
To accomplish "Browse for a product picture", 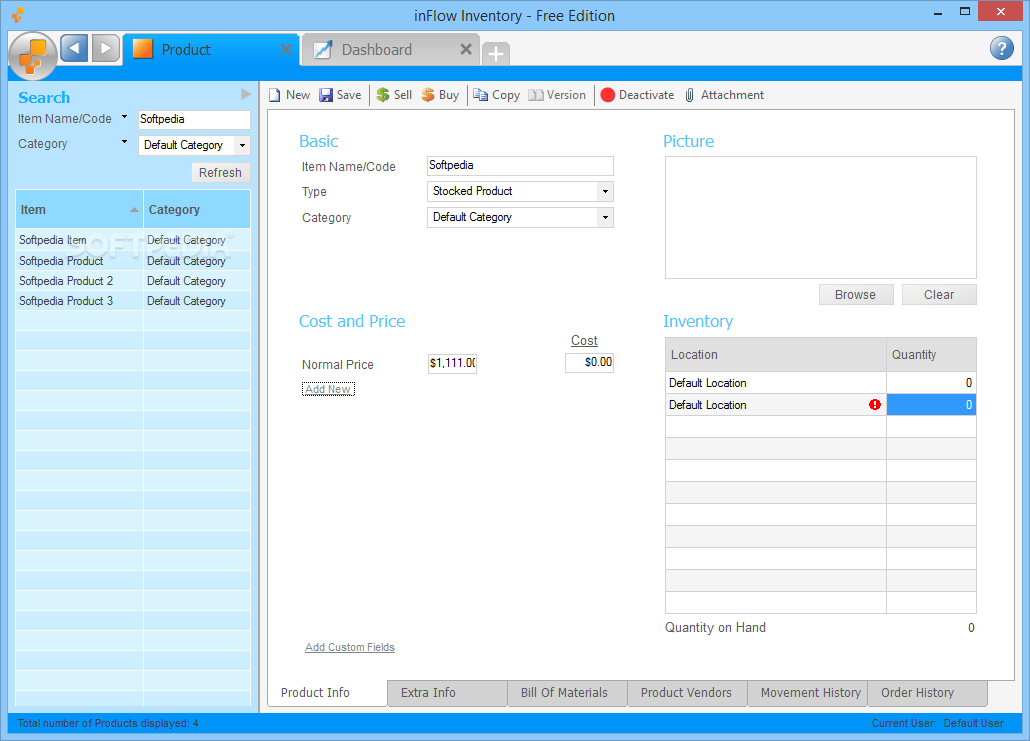I will click(x=856, y=295).
